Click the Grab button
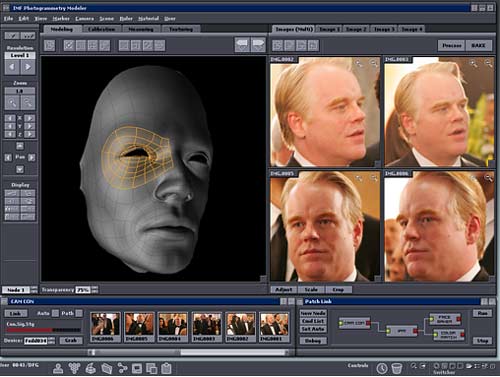This screenshot has height=377, width=500. coord(71,341)
